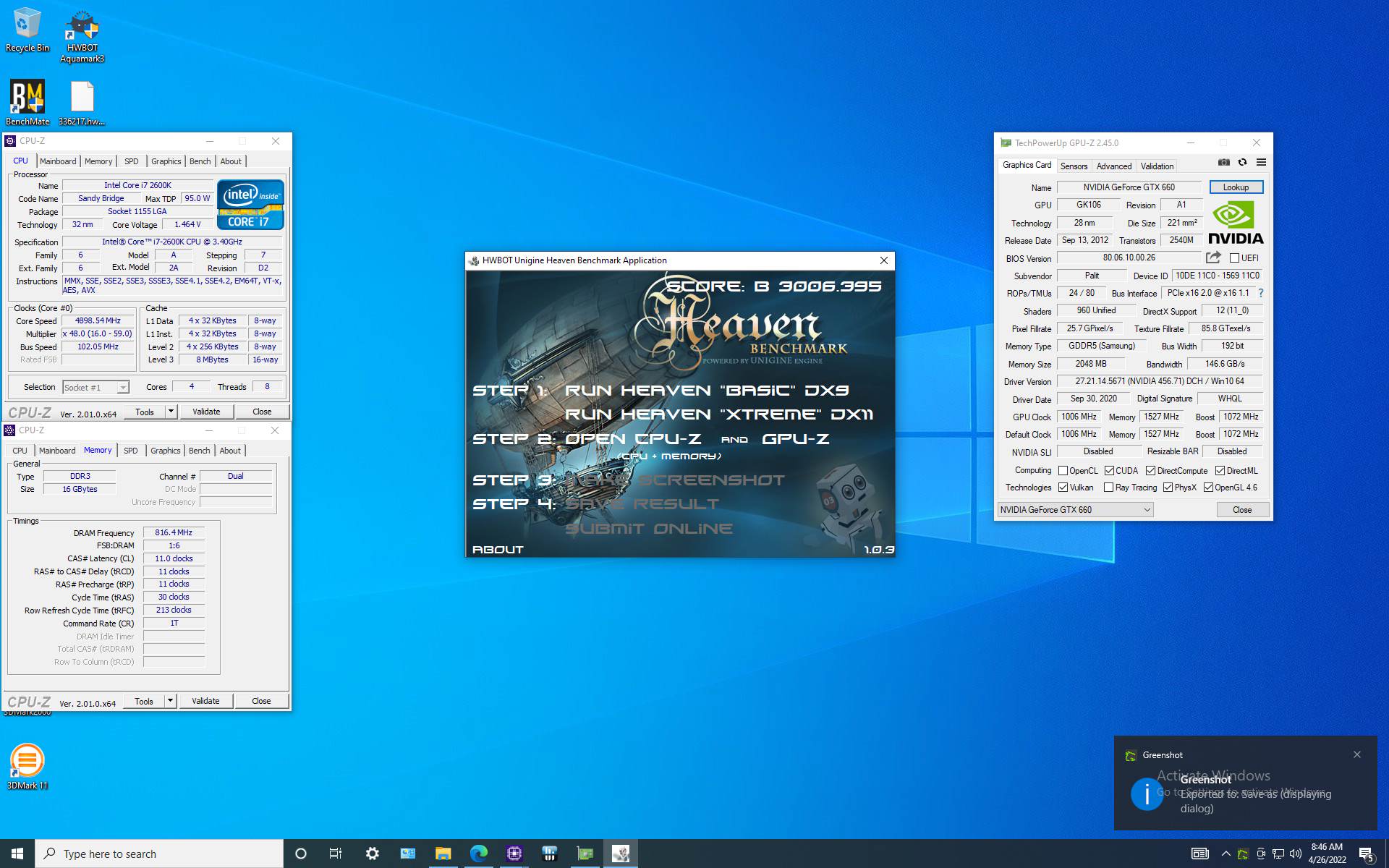Open the Validation tab in GPU-Z
This screenshot has width=1389, height=868.
pos(1157,166)
